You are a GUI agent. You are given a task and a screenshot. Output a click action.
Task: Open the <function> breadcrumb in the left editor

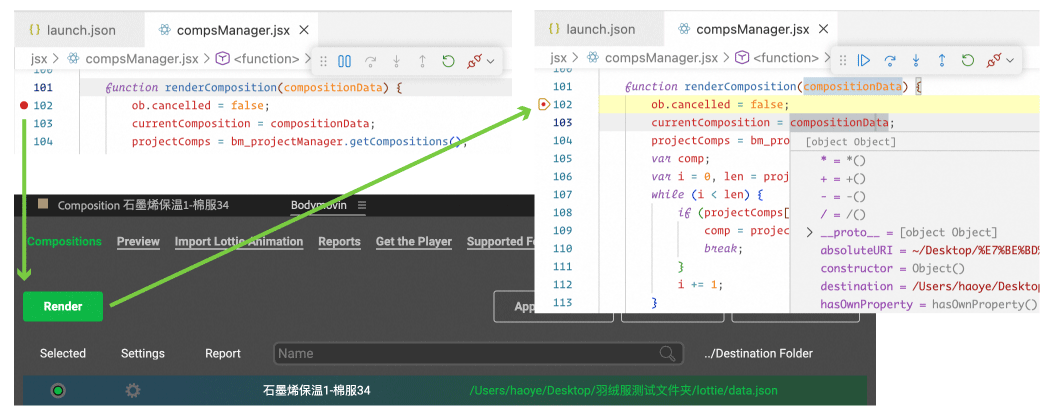[267, 59]
